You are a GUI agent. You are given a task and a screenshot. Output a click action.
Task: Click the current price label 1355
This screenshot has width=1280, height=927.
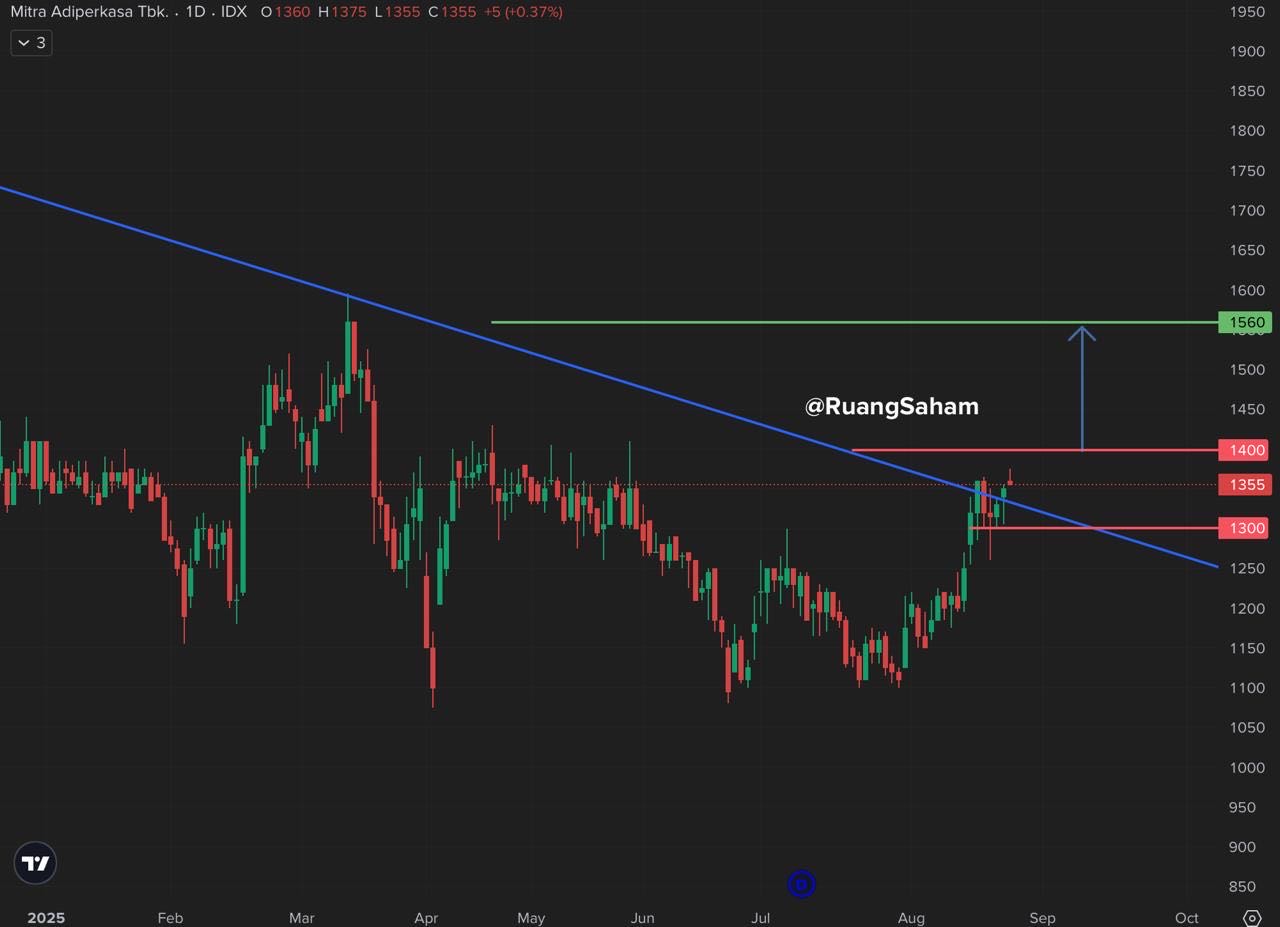tap(1243, 485)
